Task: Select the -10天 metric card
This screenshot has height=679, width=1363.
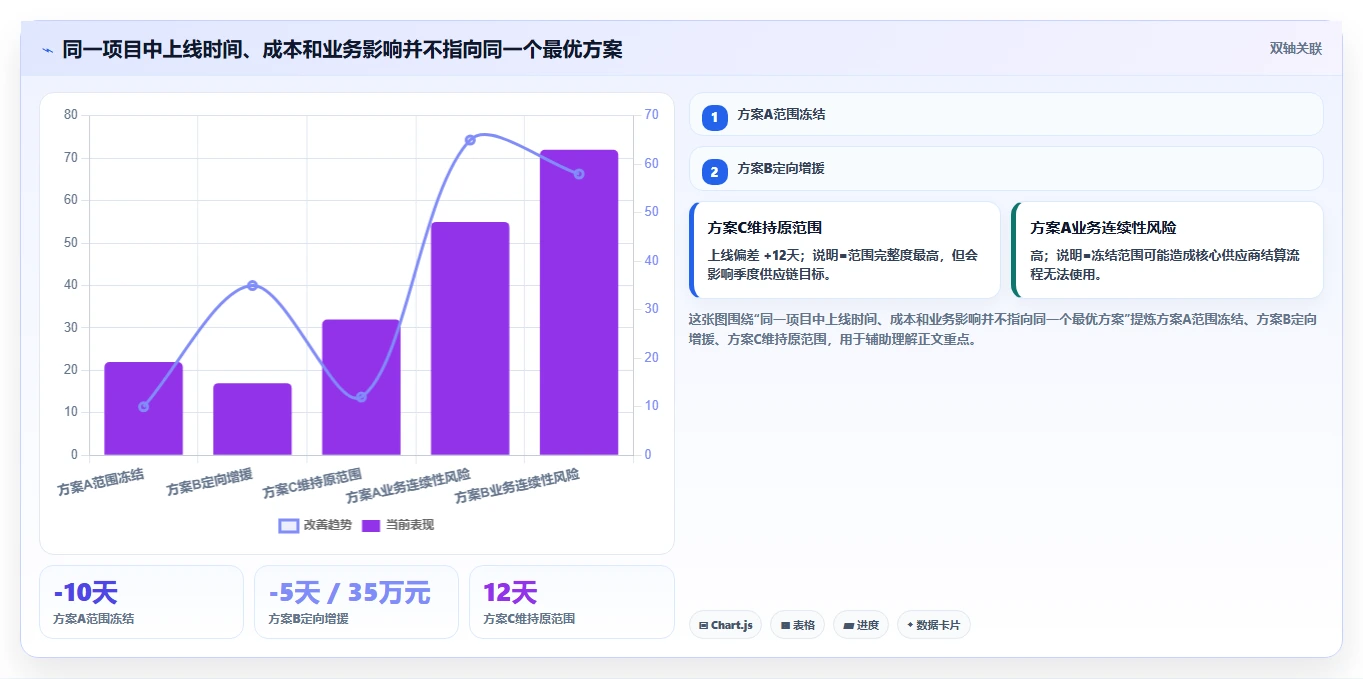Action: pyautogui.click(x=141, y=602)
